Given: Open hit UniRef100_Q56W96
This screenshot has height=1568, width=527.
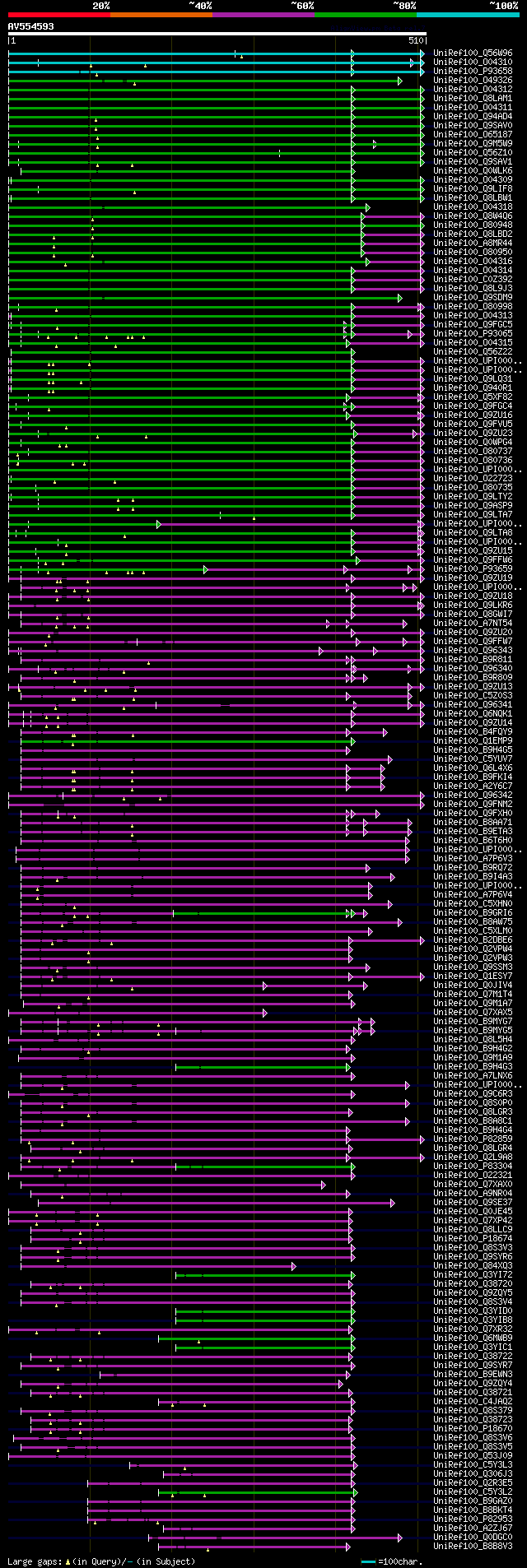Looking at the screenshot, I should point(473,53).
